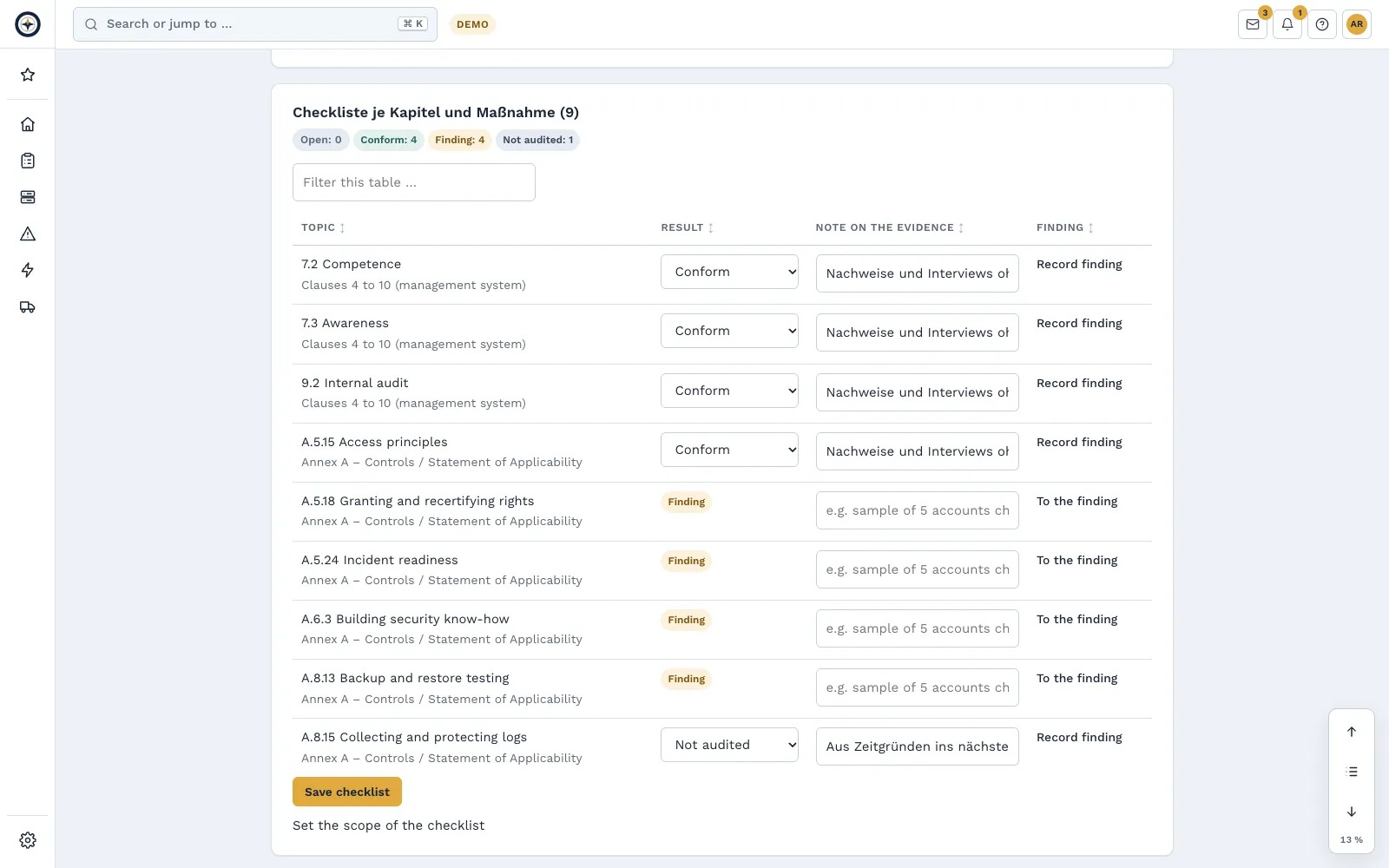This screenshot has width=1389, height=868.
Task: Open To the finding link for A.5.24
Action: point(1077,560)
